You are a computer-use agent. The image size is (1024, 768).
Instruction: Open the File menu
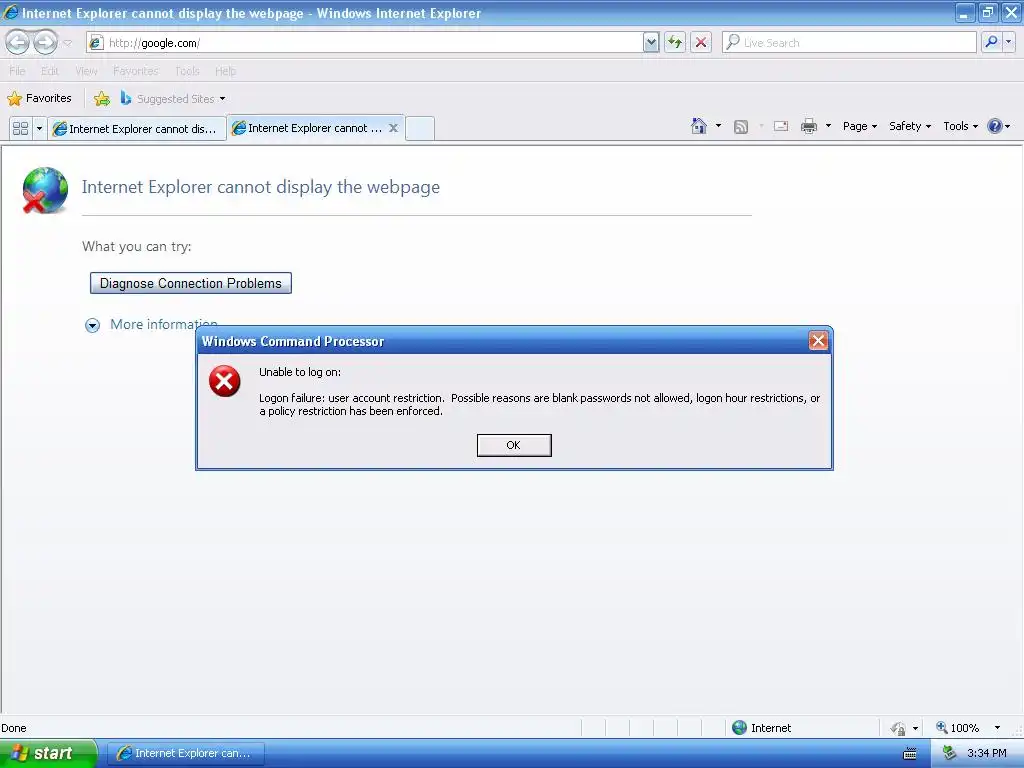click(x=17, y=71)
